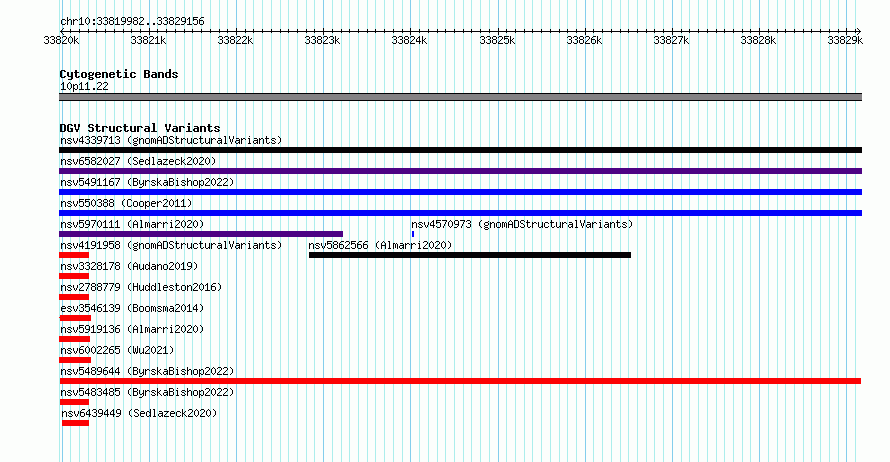890x462 pixels.
Task: Open nsv6439449 (Sedlazeck2020) variant label
Action: tap(139, 413)
